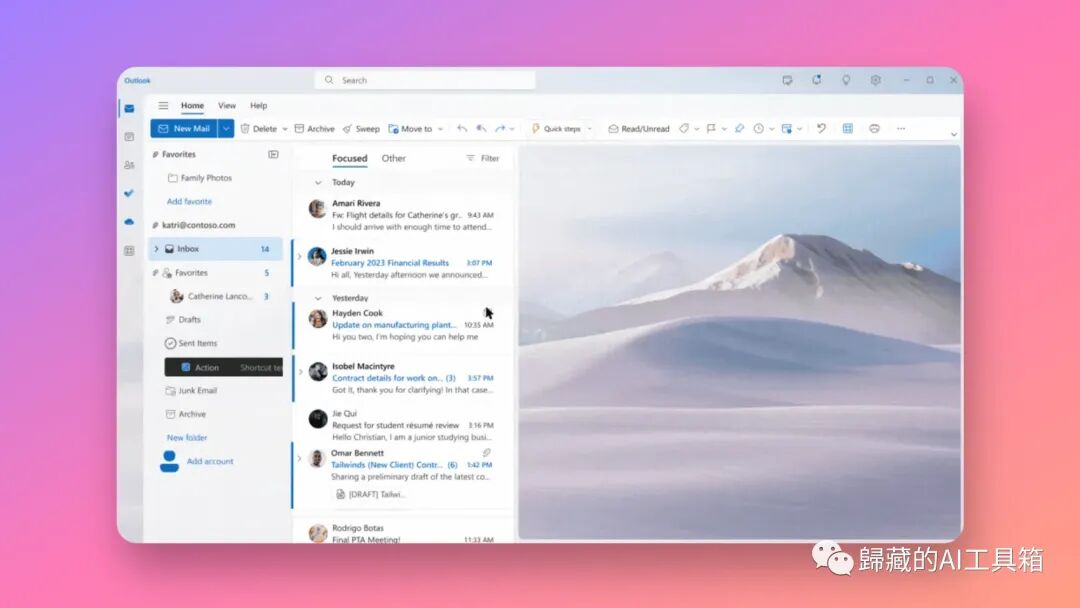
Task: Click the Forward arrow icon in the toolbar
Action: pyautogui.click(x=500, y=129)
